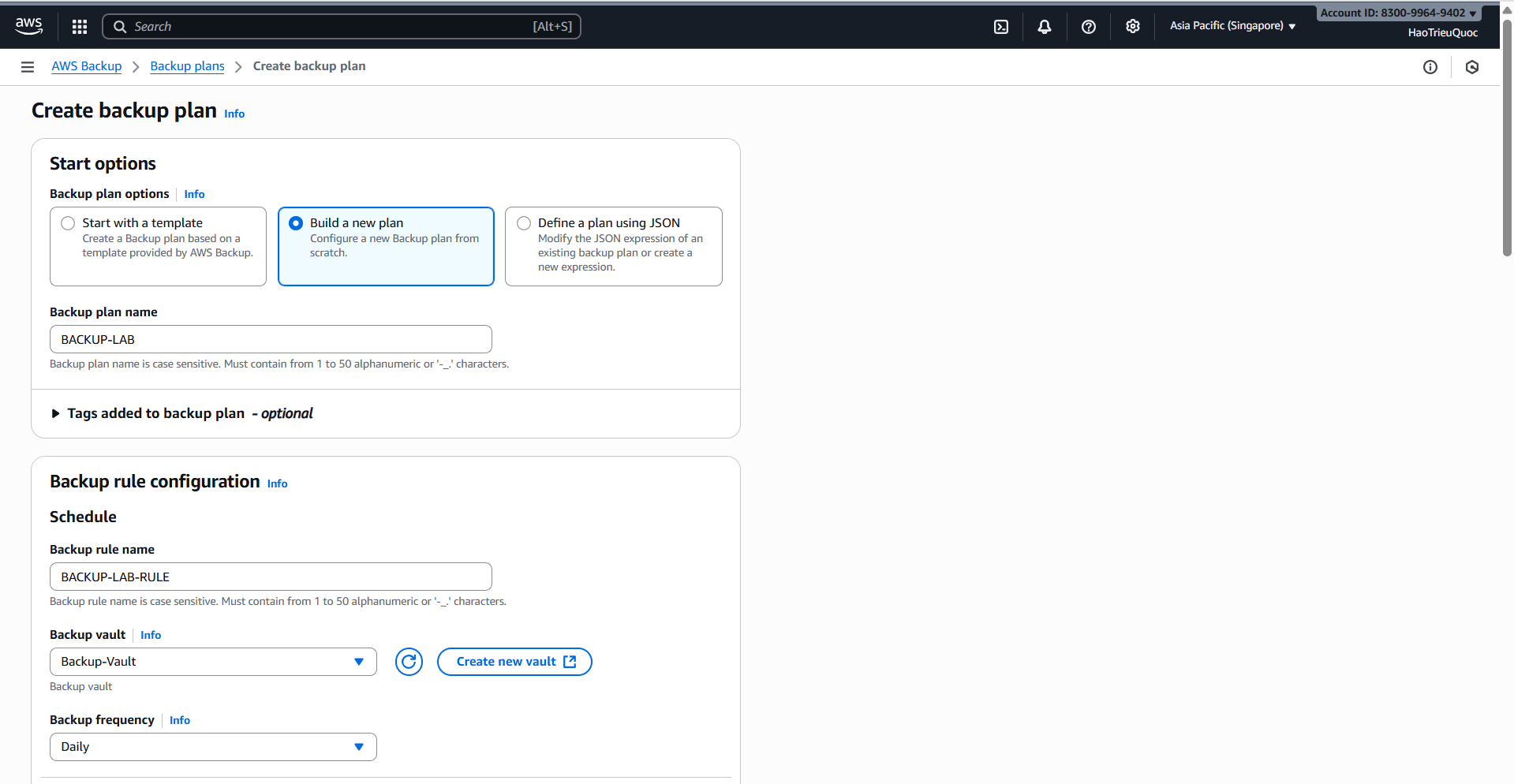Launch AWS CloudShell from the top bar
1514x784 pixels.
(1000, 26)
